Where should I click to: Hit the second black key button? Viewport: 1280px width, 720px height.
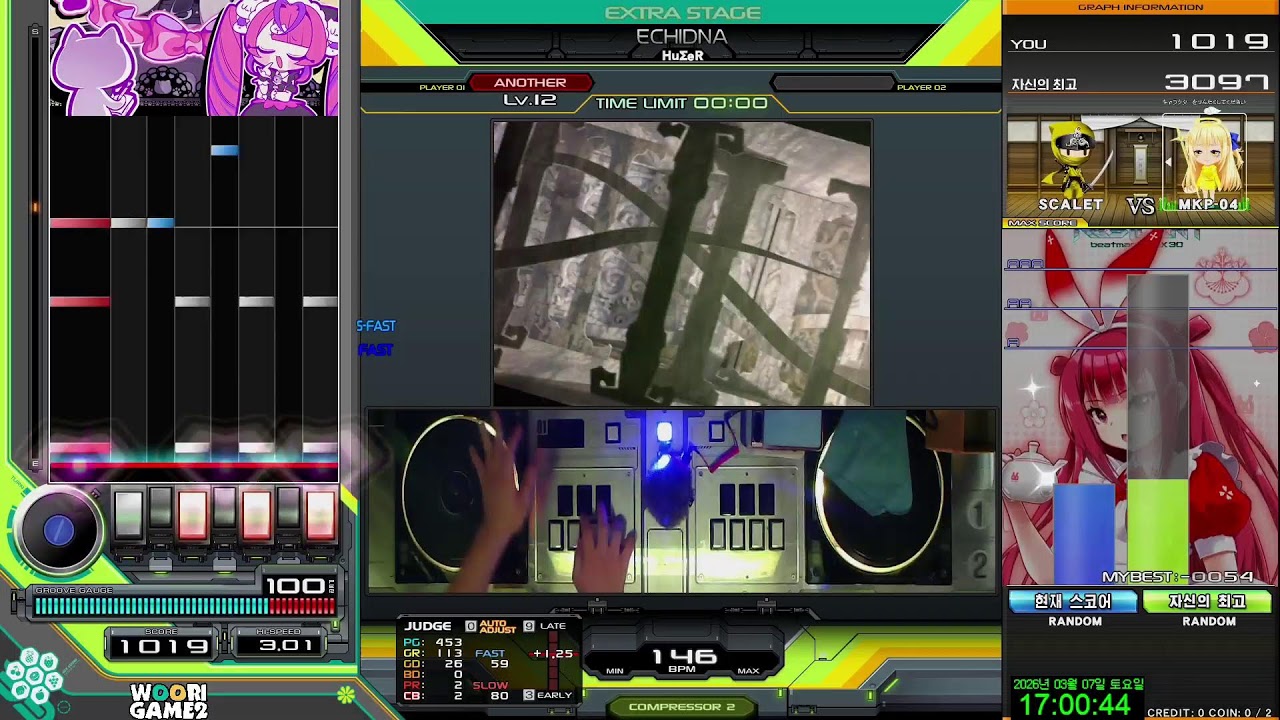click(x=160, y=510)
